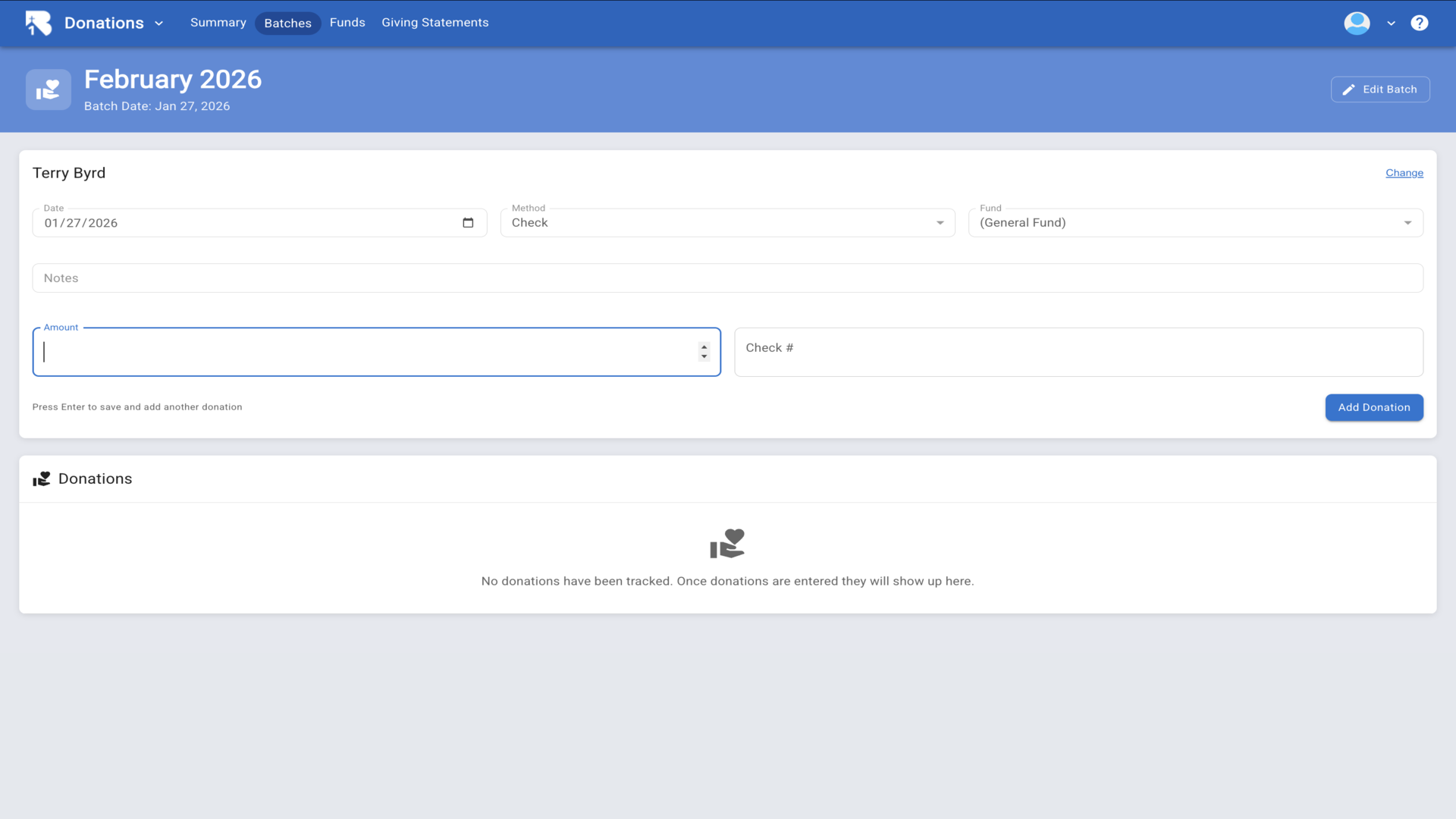Viewport: 1456px width, 819px height.
Task: Click the user profile avatar
Action: click(x=1357, y=23)
